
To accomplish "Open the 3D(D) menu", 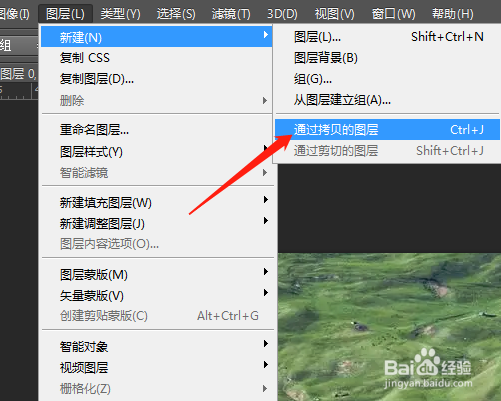I will (x=282, y=14).
